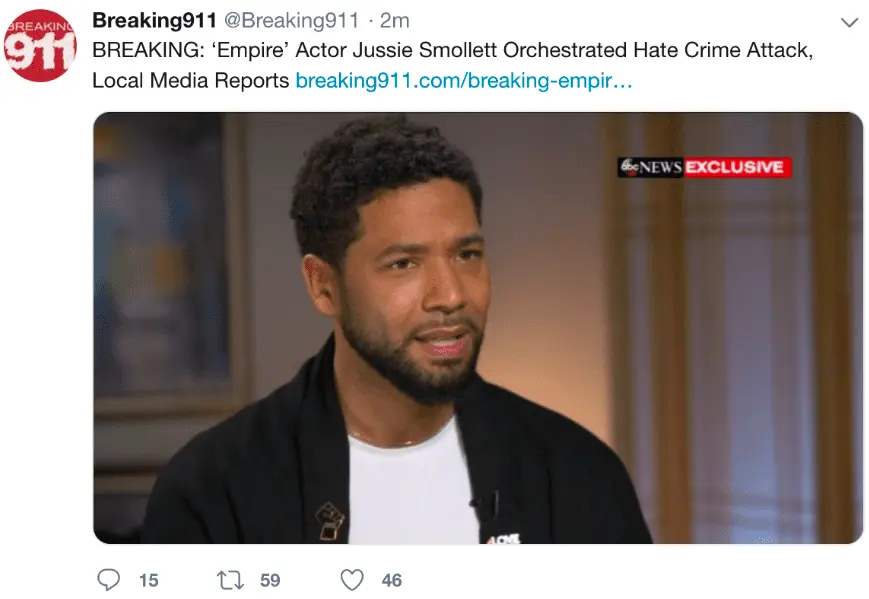The height and width of the screenshot is (599, 869).
Task: Retweet using the retweet arrows icon
Action: coord(230,580)
